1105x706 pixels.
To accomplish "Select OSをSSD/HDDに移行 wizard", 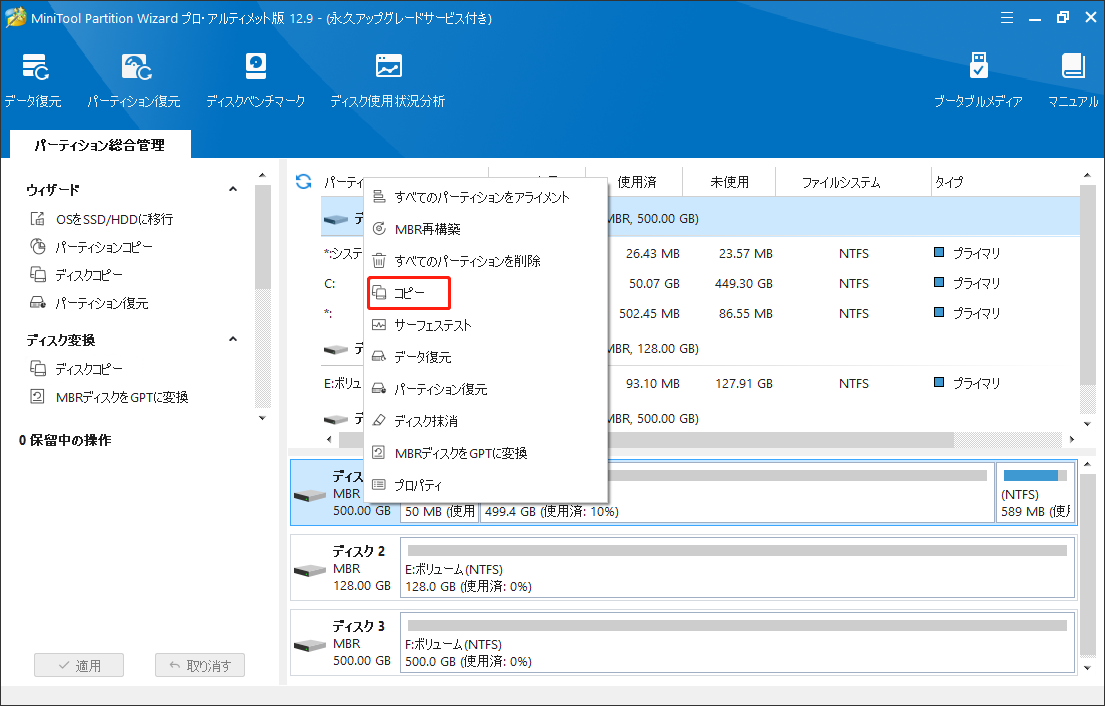I will tap(101, 219).
